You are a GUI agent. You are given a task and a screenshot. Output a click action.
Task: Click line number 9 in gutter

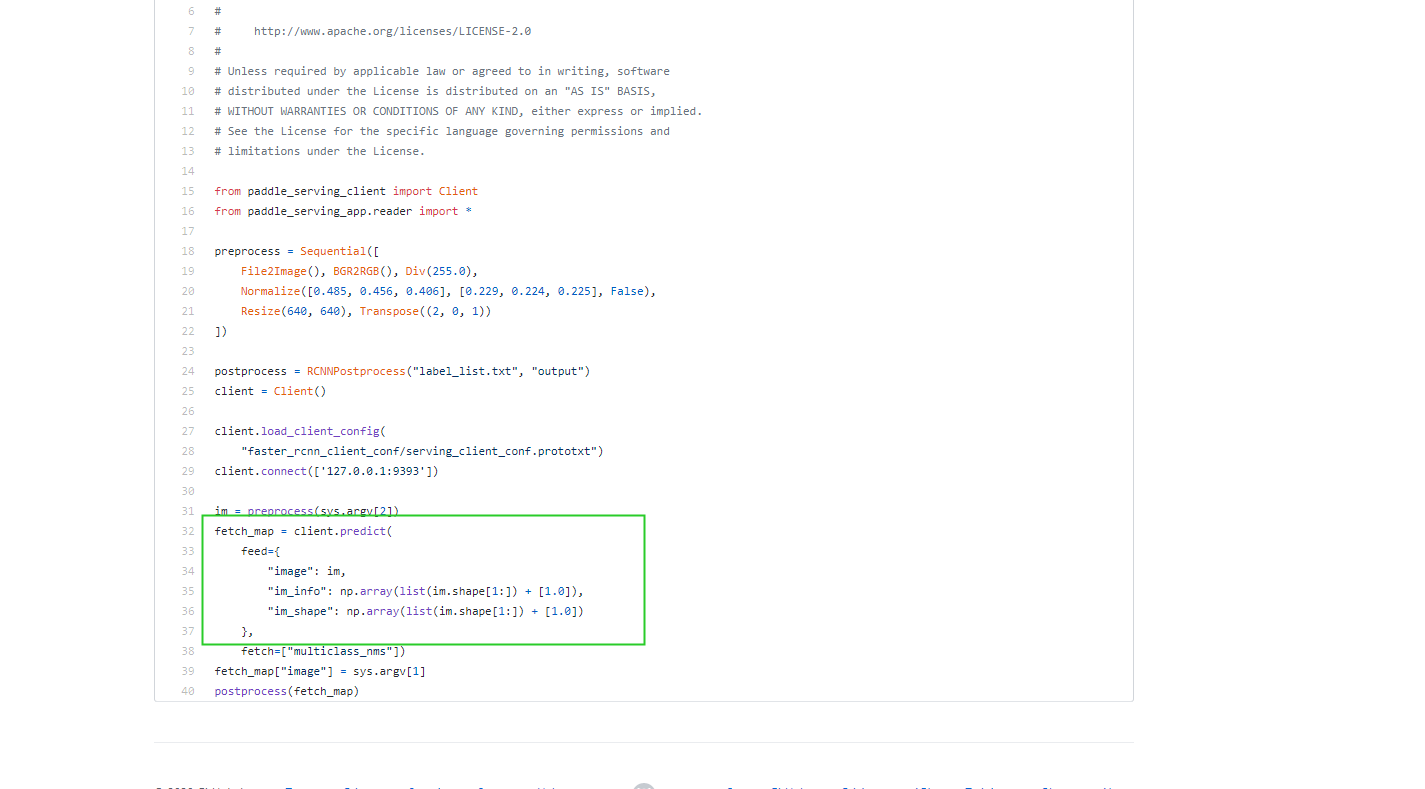click(x=191, y=71)
